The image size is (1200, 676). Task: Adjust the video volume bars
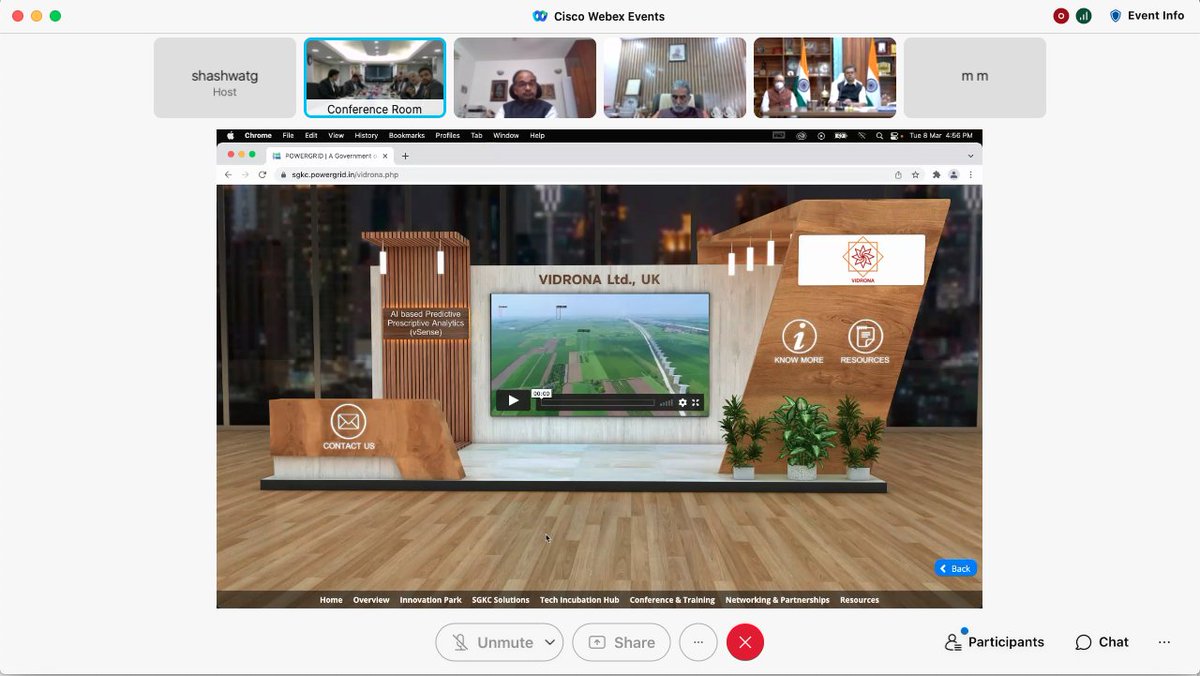point(667,402)
